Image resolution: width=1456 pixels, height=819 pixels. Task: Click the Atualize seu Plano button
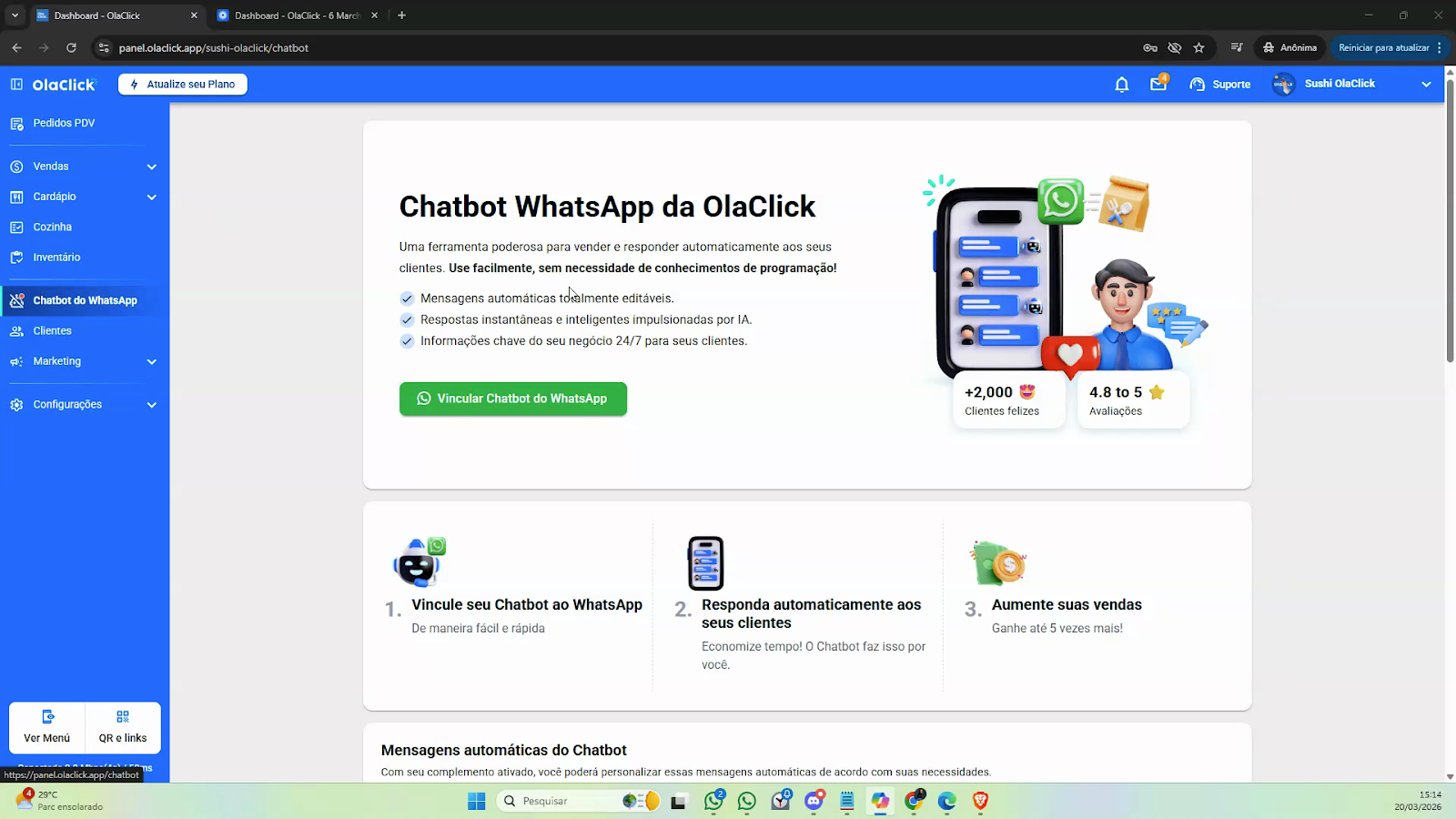coord(183,85)
